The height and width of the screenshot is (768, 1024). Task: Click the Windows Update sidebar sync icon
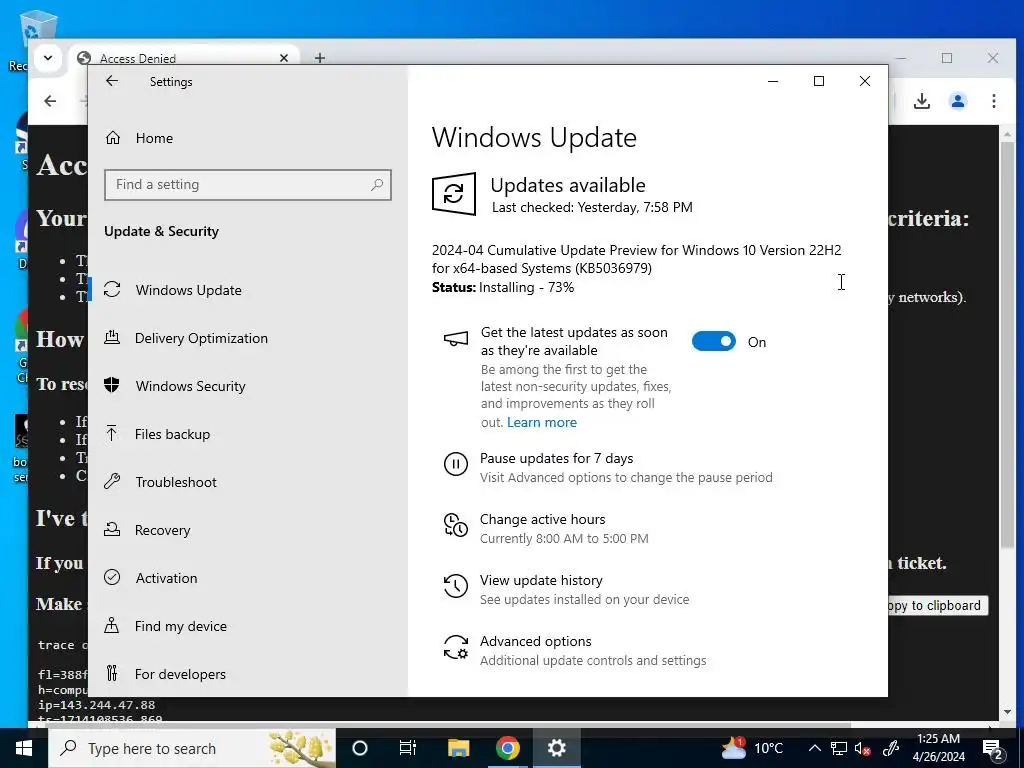(x=112, y=289)
